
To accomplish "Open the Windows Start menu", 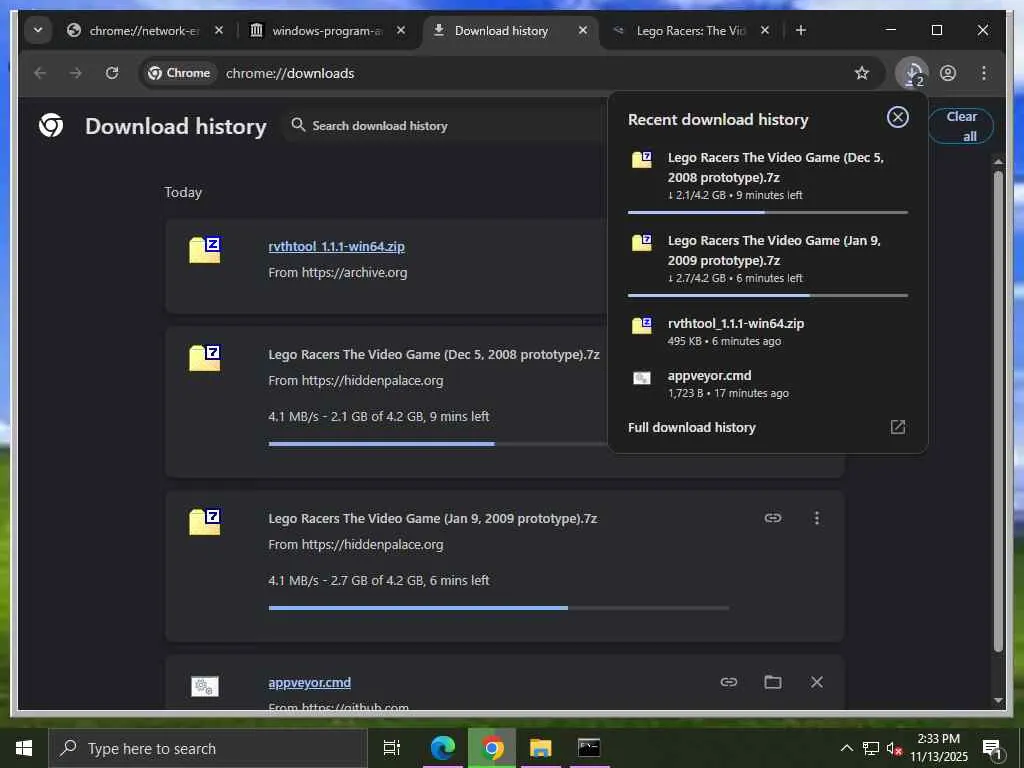I will [24, 748].
